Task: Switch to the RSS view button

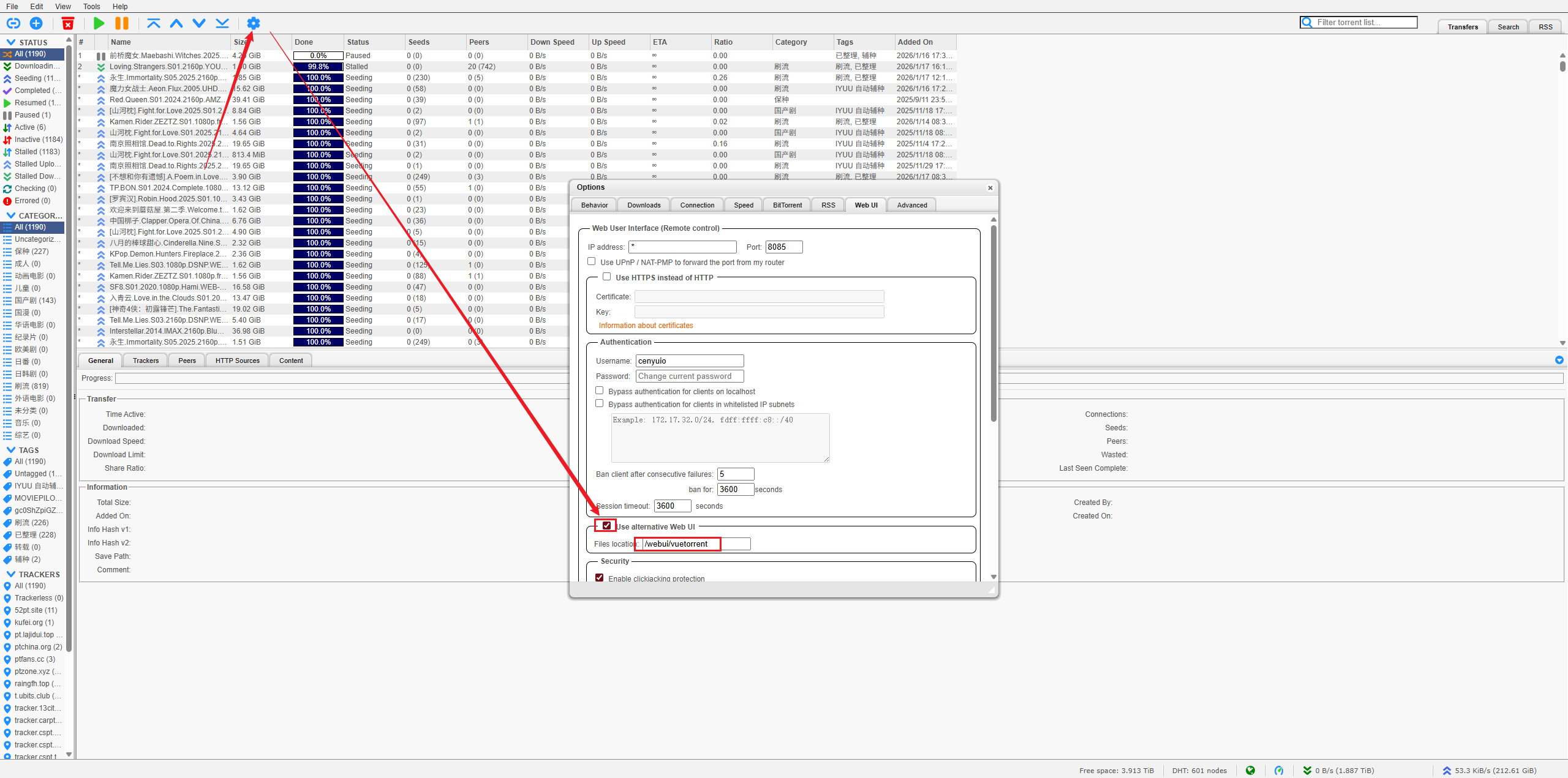Action: click(x=1545, y=27)
